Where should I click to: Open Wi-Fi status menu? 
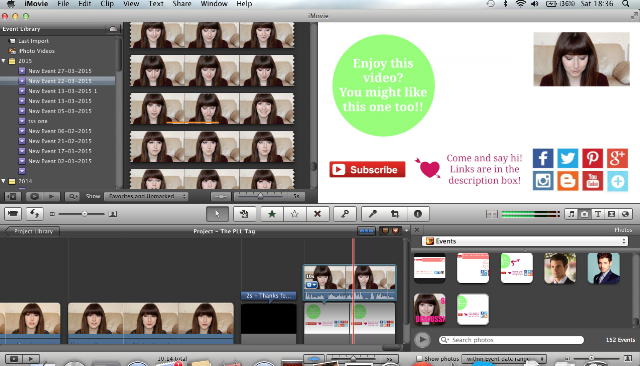coord(520,4)
